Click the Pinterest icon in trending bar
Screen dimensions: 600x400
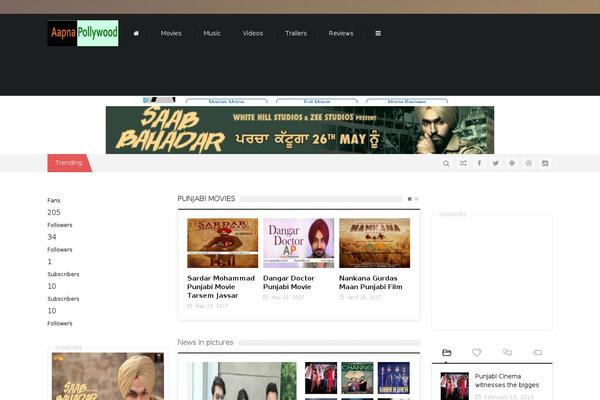pyautogui.click(x=528, y=163)
